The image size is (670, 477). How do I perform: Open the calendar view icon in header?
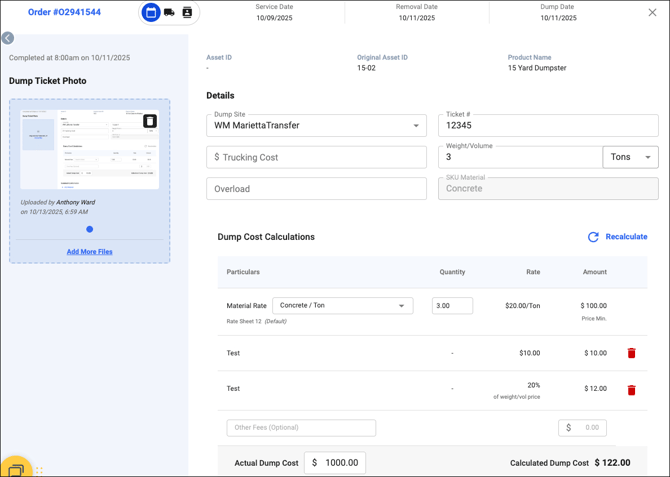click(x=151, y=13)
